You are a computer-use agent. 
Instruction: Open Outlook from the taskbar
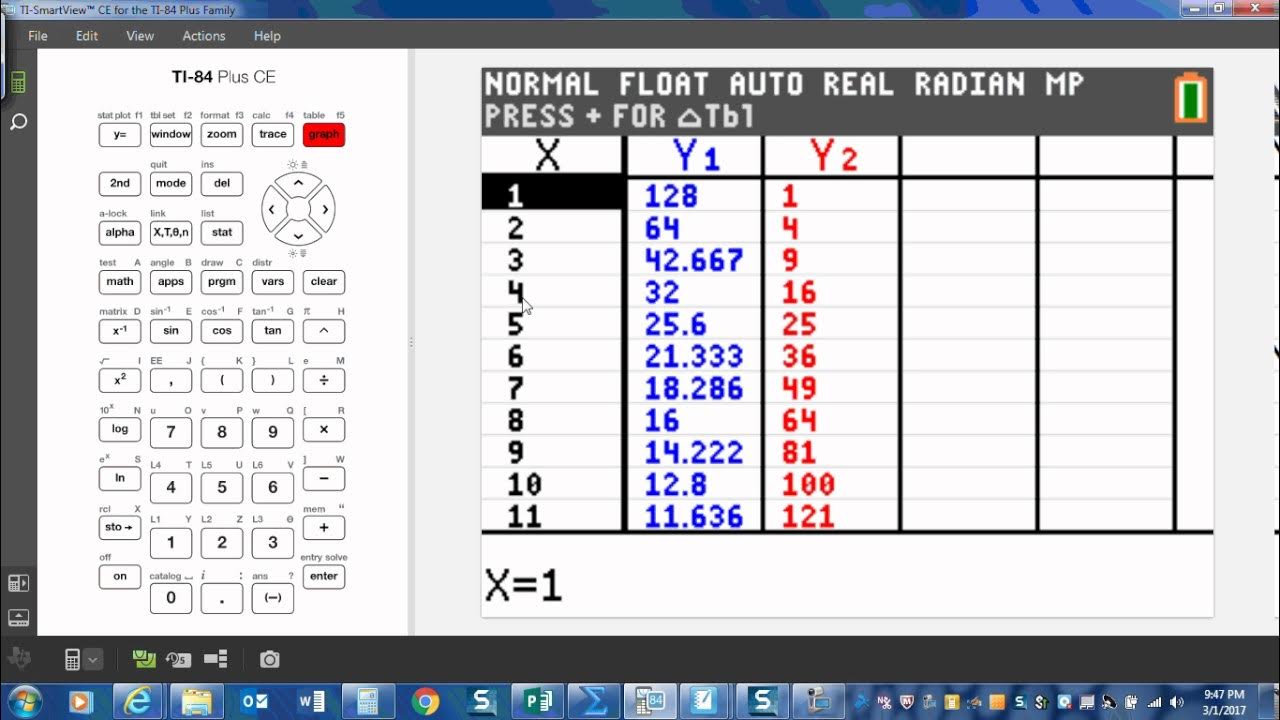(253, 701)
